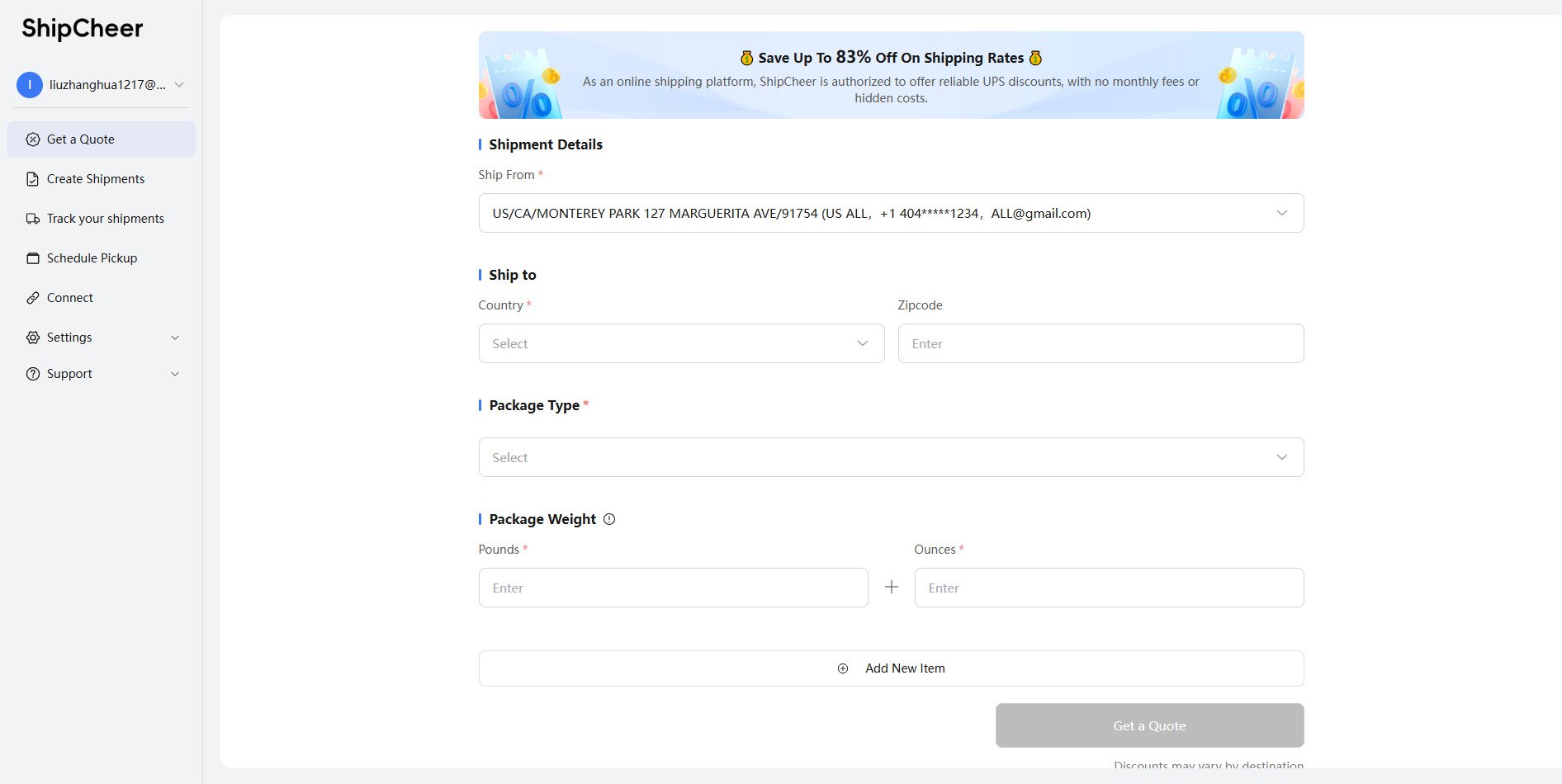The height and width of the screenshot is (784, 1562).
Task: Open the Ship From address dropdown
Action: tap(891, 213)
